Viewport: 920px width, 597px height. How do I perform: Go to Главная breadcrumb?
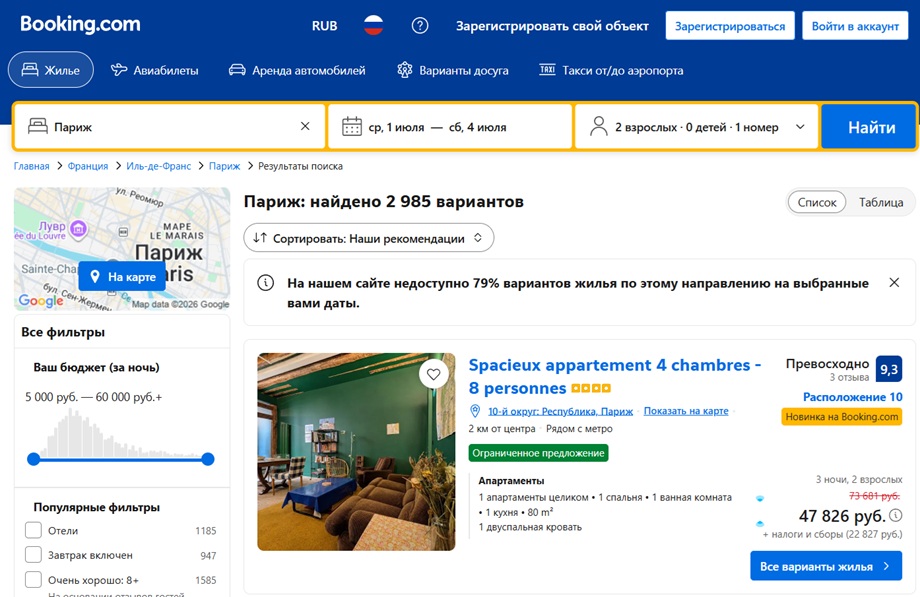(x=32, y=166)
